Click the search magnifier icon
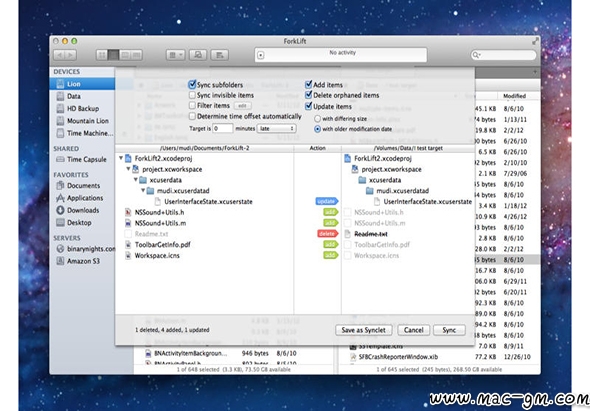Image resolution: width=590 pixels, height=411 pixels. (476, 55)
